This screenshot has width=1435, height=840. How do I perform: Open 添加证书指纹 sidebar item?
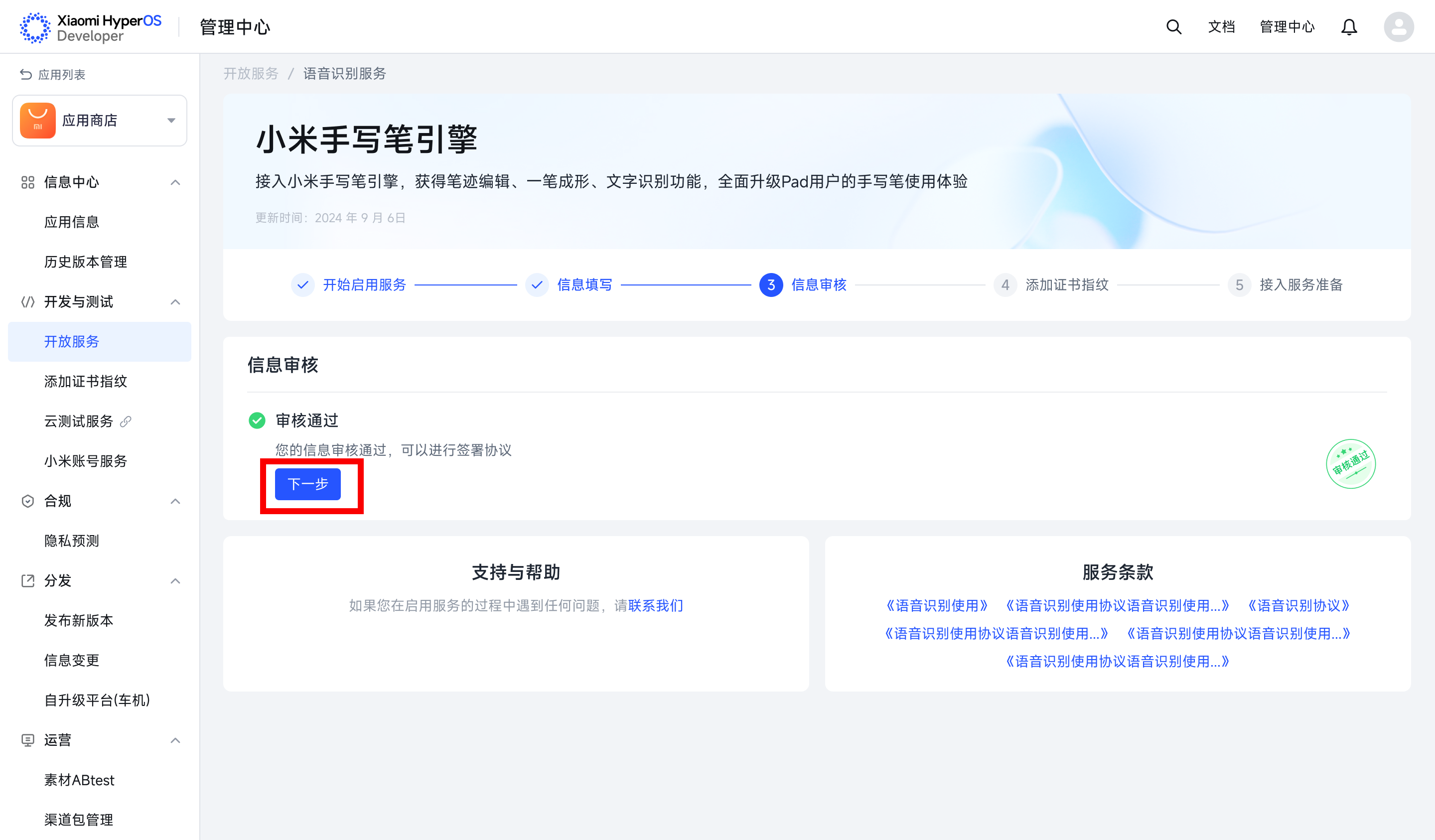point(100,382)
